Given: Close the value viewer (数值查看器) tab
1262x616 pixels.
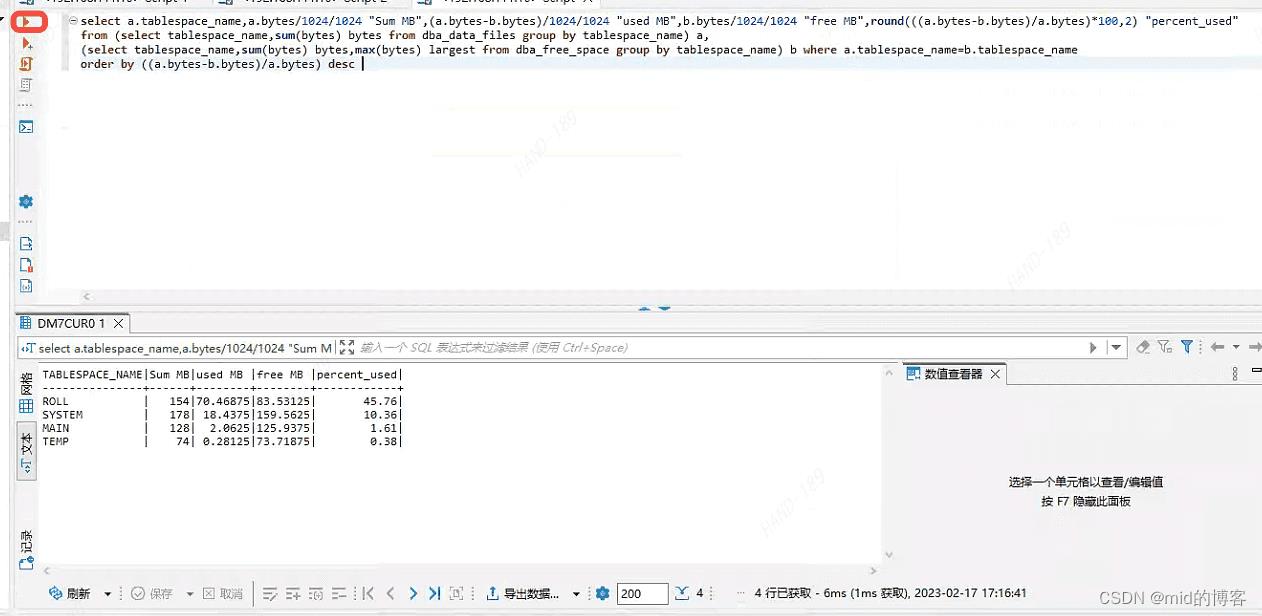Looking at the screenshot, I should coord(996,374).
